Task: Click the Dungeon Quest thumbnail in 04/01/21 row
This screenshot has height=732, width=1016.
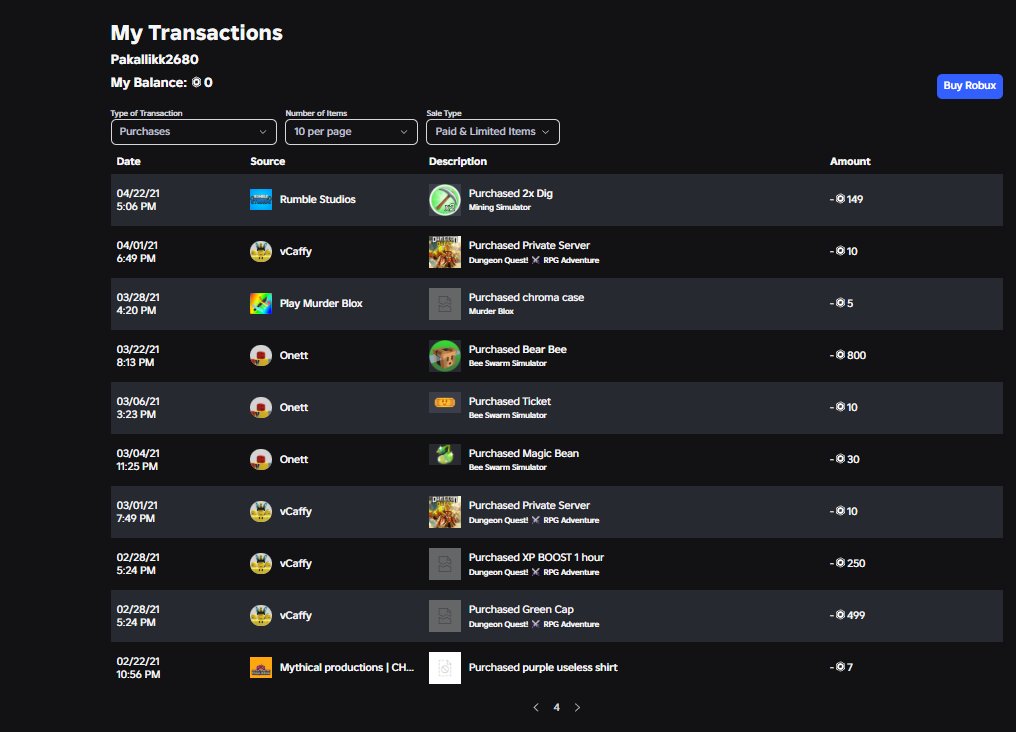Action: pyautogui.click(x=445, y=251)
